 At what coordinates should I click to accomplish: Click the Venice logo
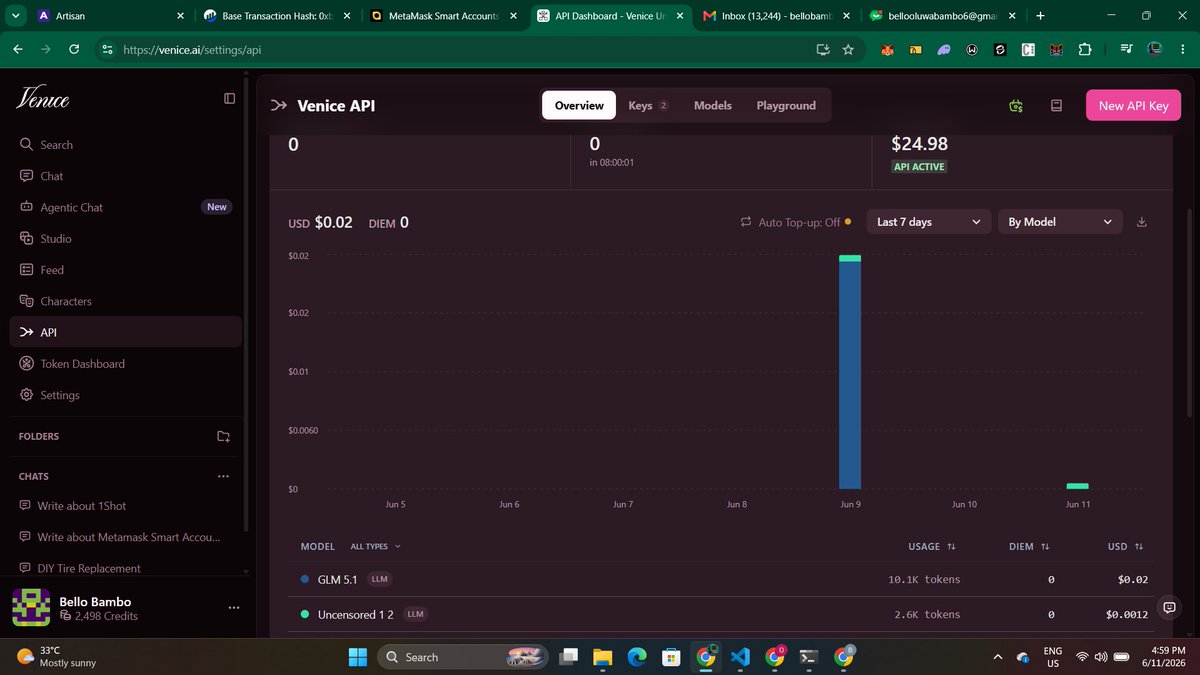coord(43,98)
